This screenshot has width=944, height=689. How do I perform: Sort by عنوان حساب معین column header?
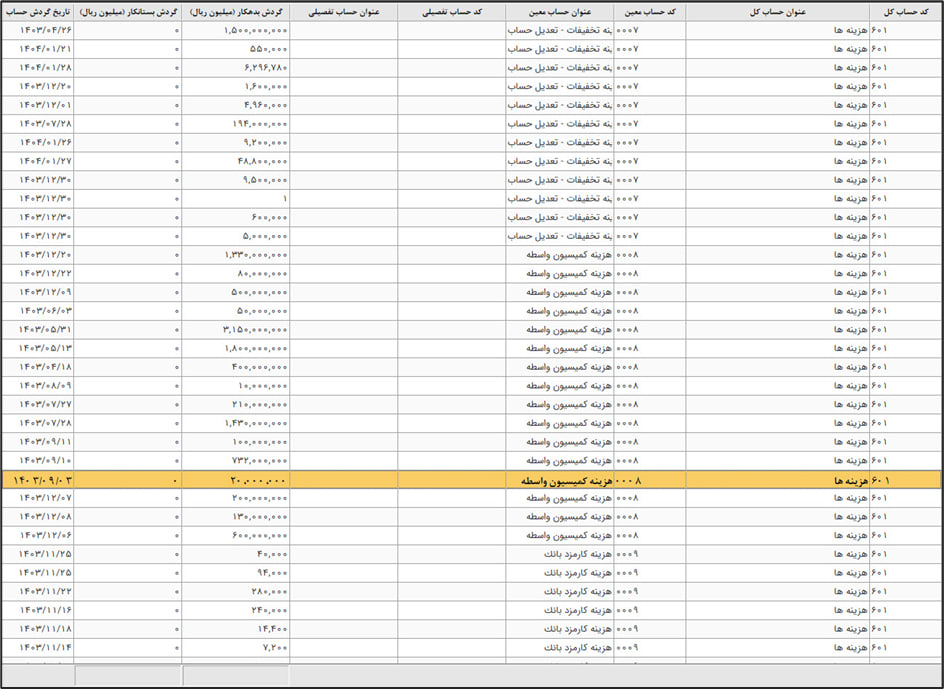pos(559,12)
